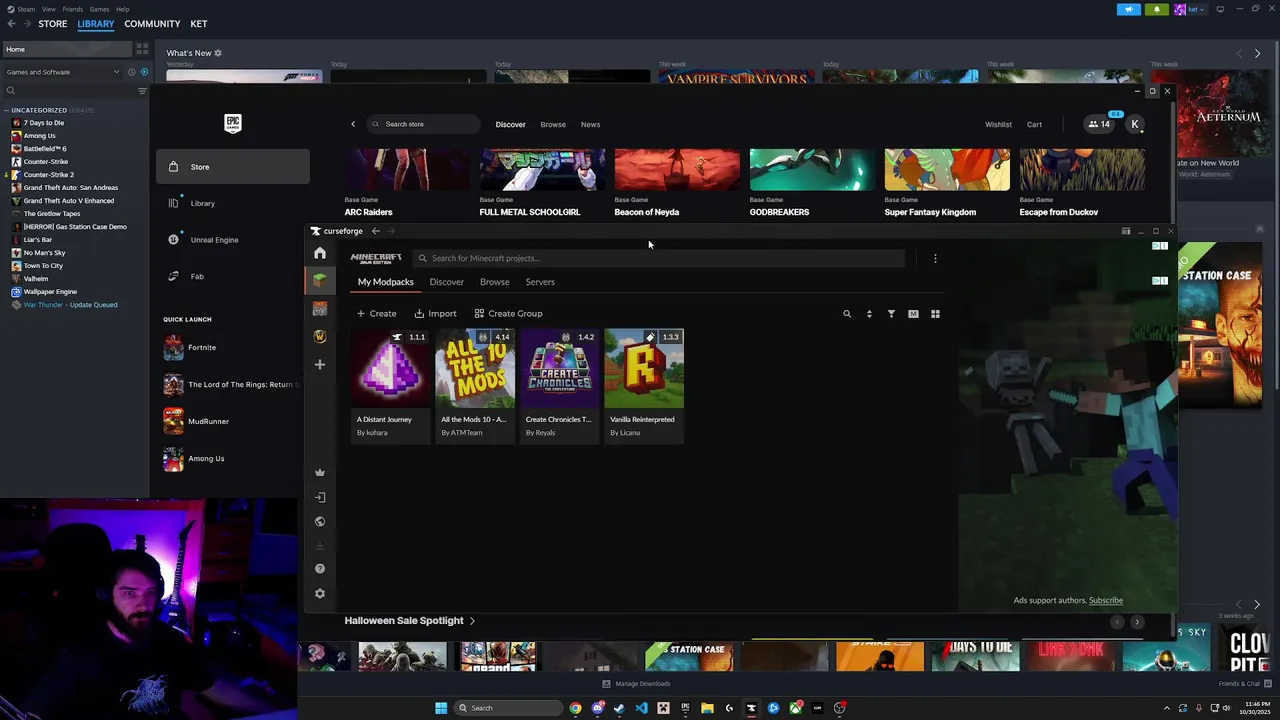The image size is (1280, 720).
Task: Open CurseForge Discover tab
Action: pos(447,282)
